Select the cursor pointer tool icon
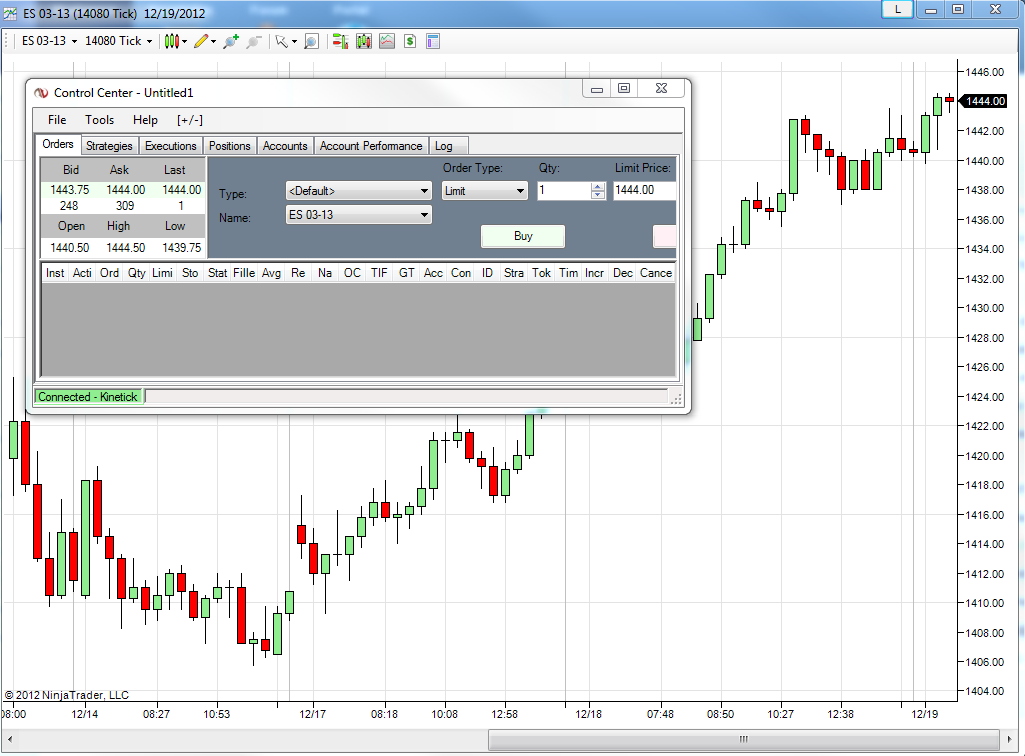The width and height of the screenshot is (1025, 756). coord(282,41)
